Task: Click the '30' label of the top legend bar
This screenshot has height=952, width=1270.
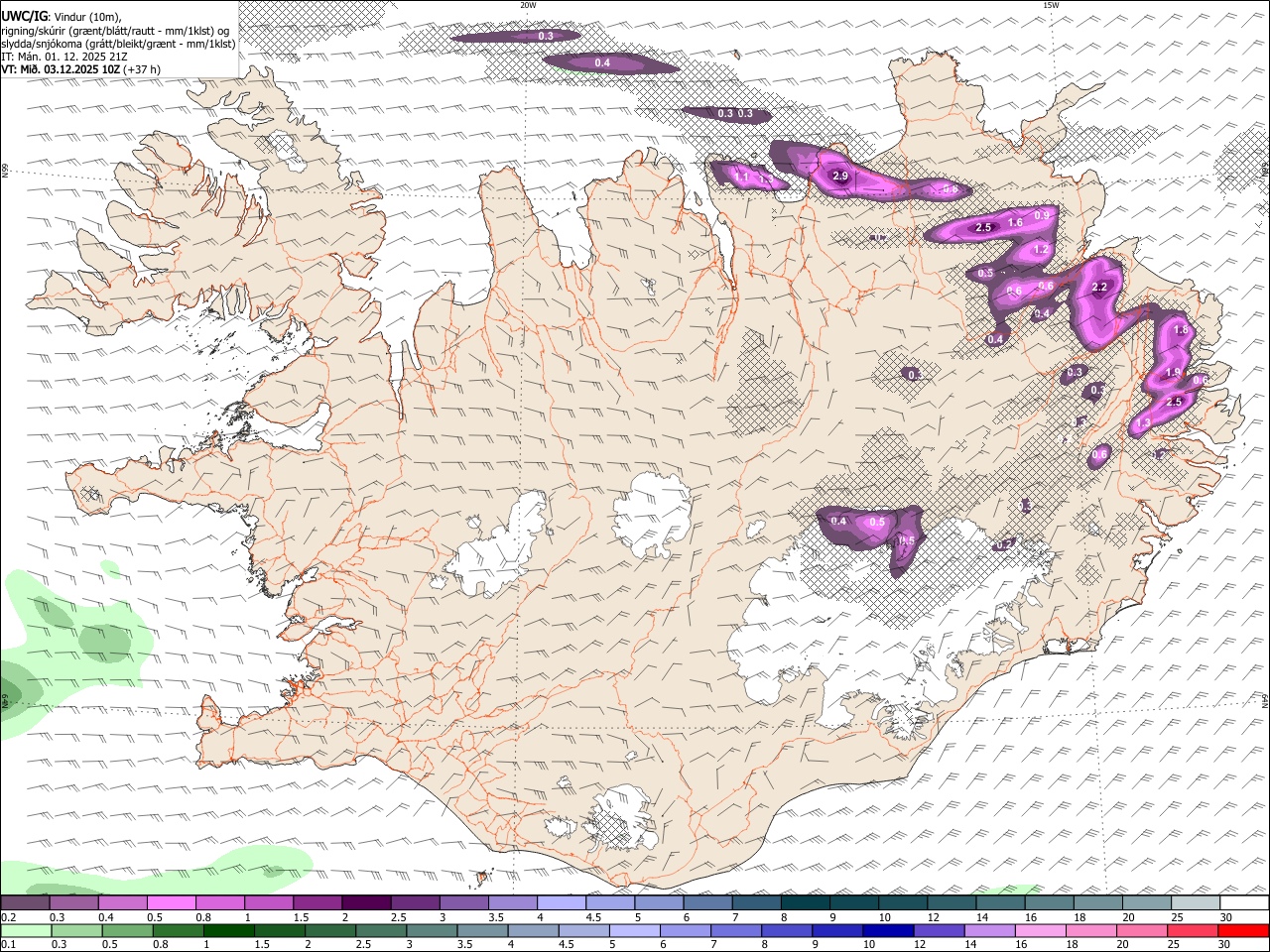Action: coord(1226,917)
